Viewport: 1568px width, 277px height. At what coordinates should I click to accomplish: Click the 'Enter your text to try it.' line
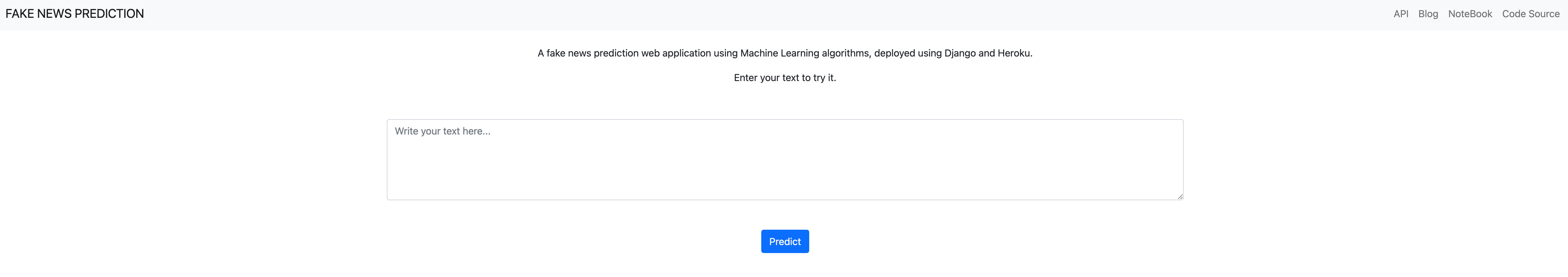pos(785,78)
